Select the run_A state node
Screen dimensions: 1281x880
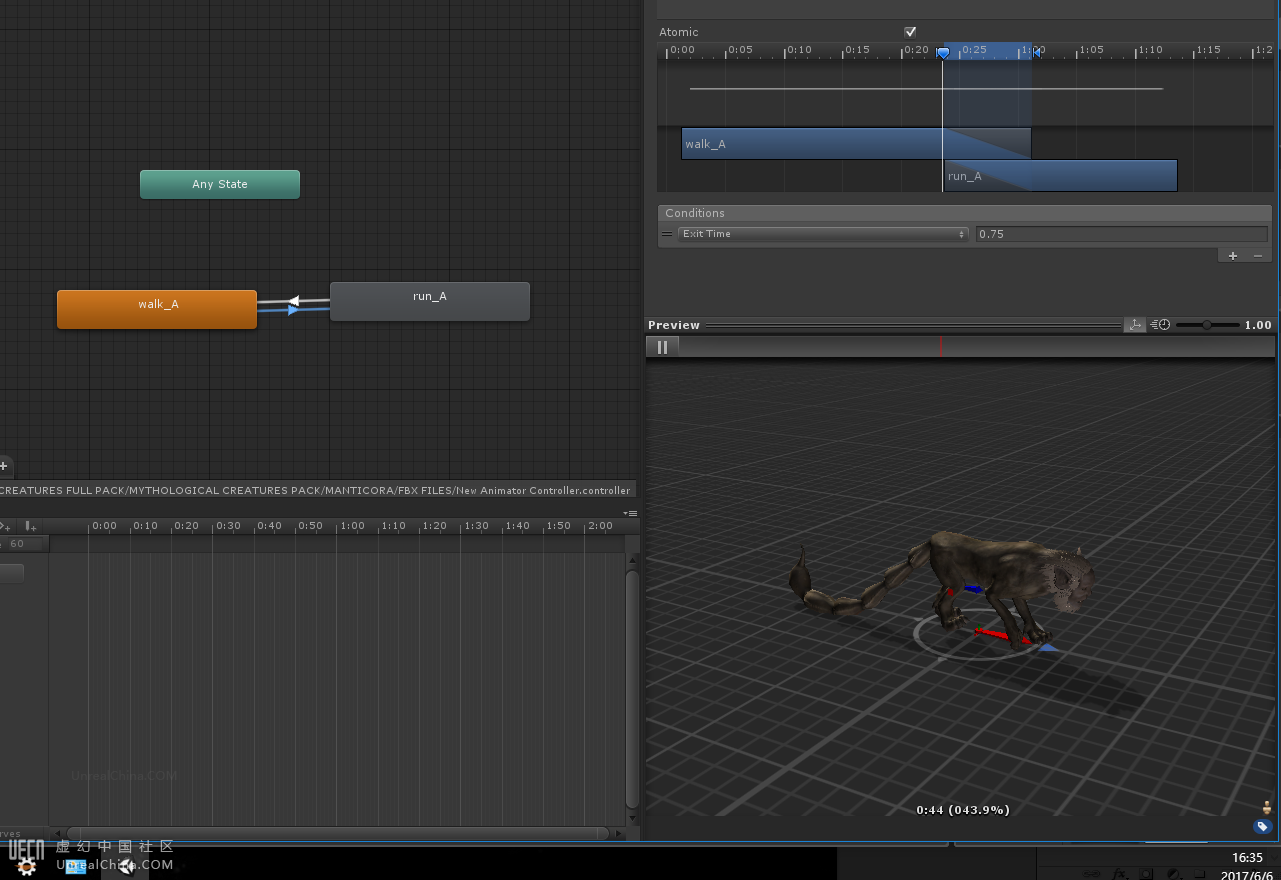pyautogui.click(x=430, y=301)
